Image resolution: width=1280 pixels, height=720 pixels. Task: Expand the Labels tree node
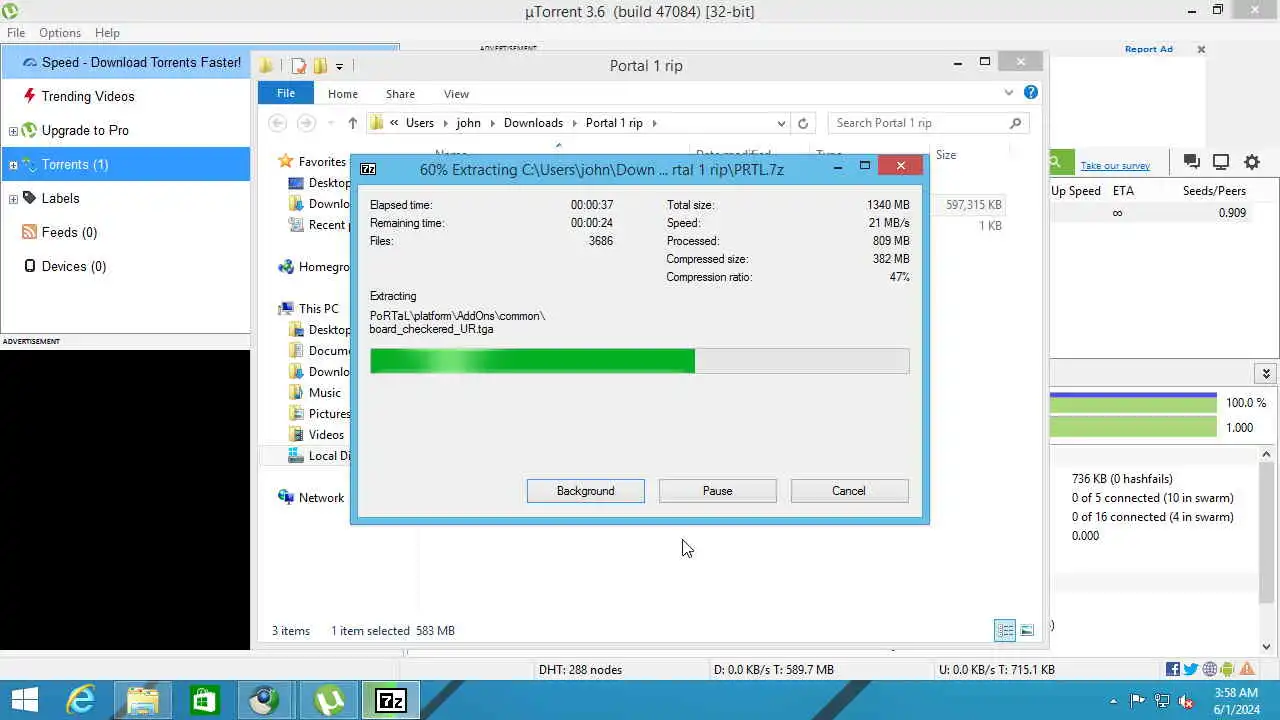[13, 199]
